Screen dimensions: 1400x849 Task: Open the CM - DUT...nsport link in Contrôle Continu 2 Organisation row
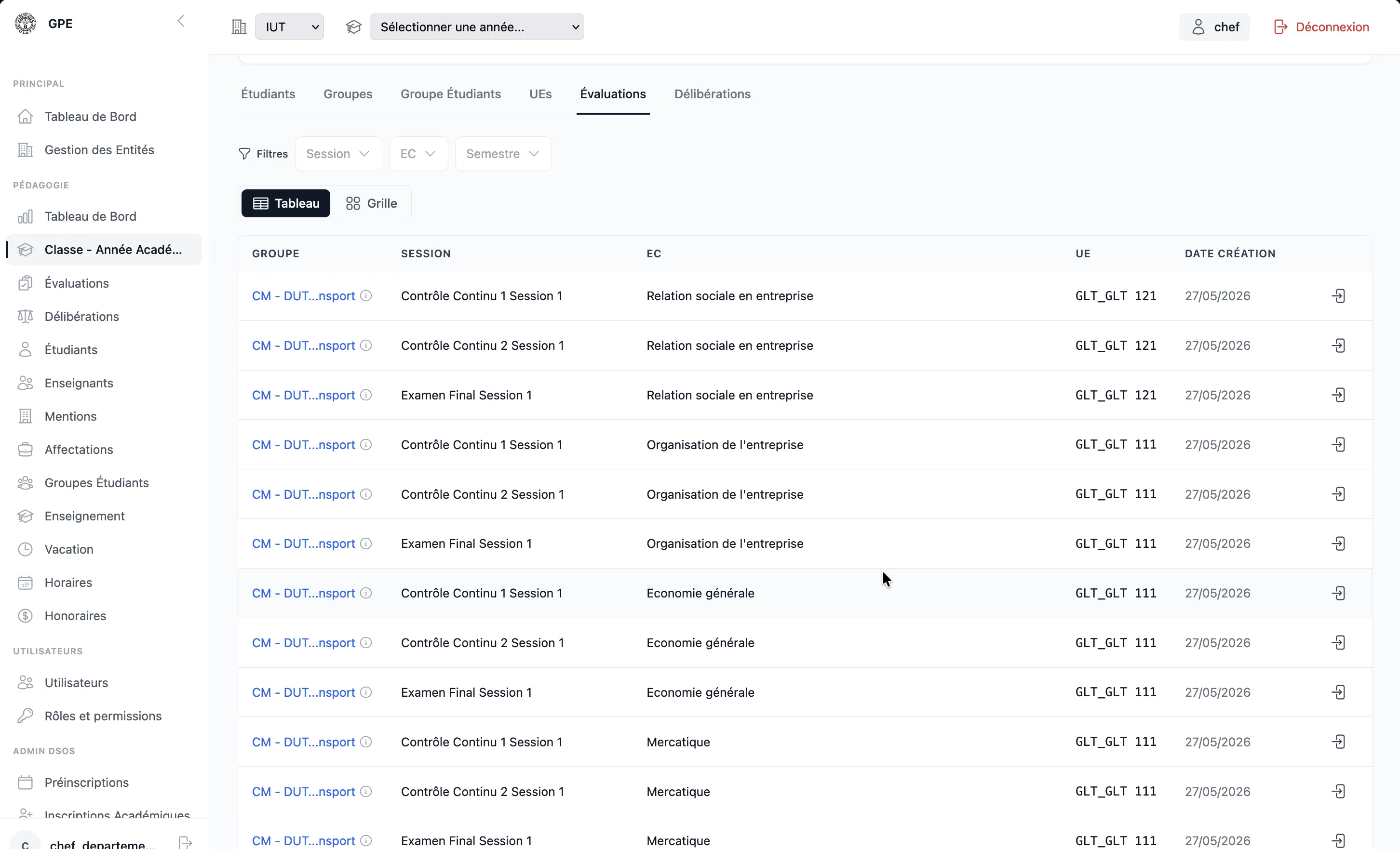click(x=303, y=494)
